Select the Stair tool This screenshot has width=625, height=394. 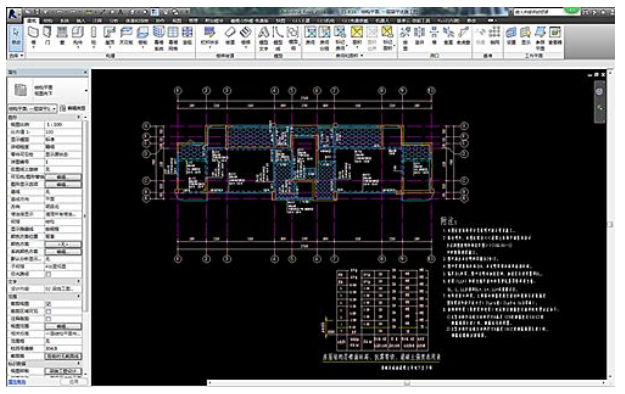(x=246, y=36)
